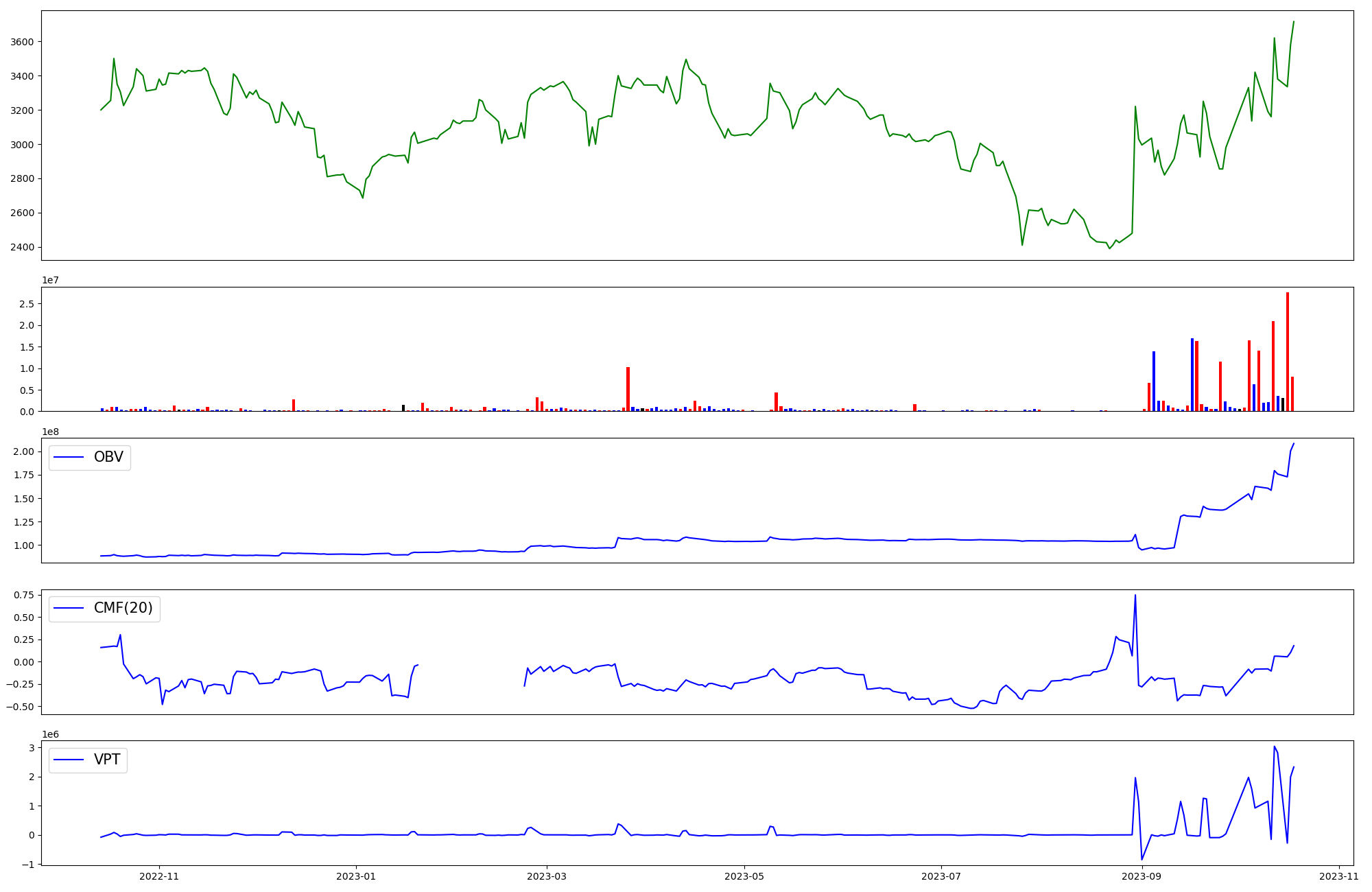Viewport: 1372px width, 892px height.
Task: Select the 2023-05 x-axis date label
Action: coord(744,876)
